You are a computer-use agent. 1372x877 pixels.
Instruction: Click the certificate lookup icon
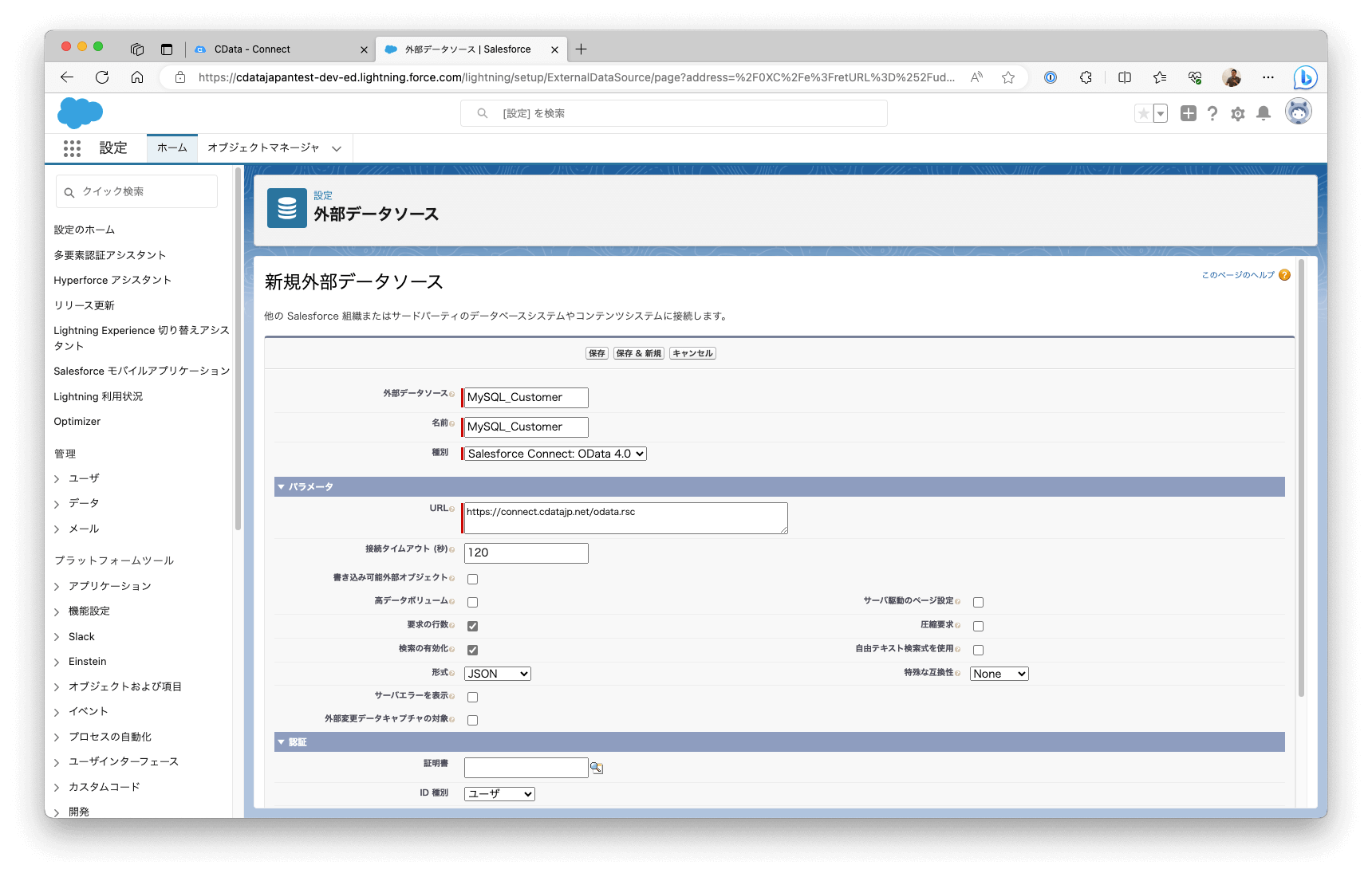click(x=597, y=768)
